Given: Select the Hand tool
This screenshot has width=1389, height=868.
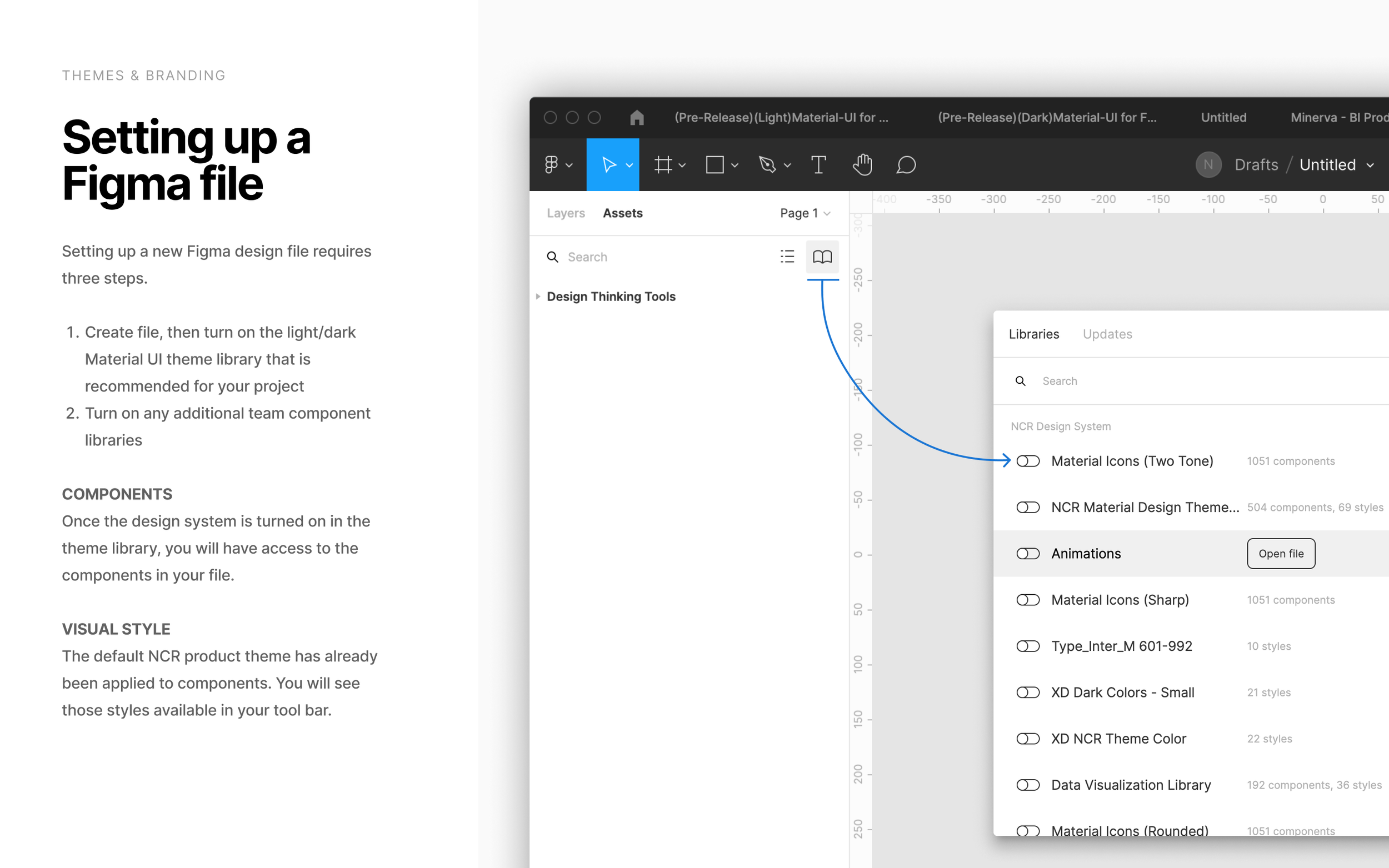Looking at the screenshot, I should (x=862, y=165).
